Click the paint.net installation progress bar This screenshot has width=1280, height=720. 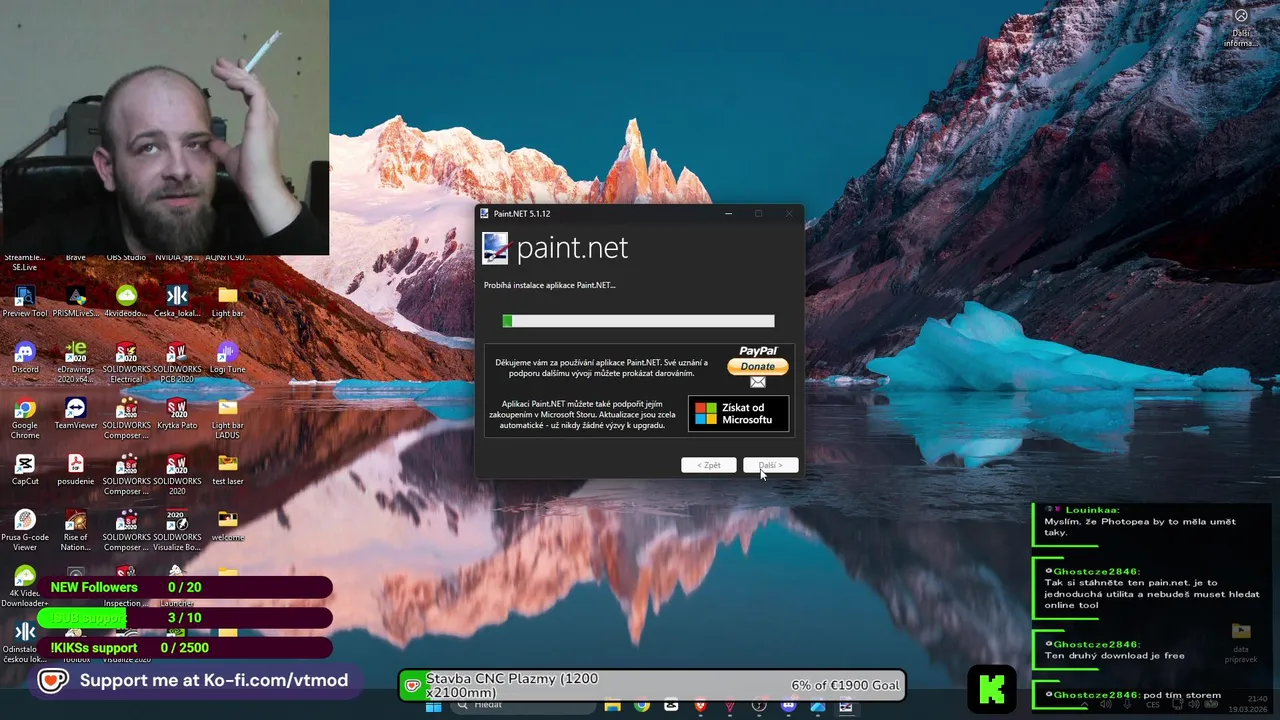pyautogui.click(x=638, y=321)
